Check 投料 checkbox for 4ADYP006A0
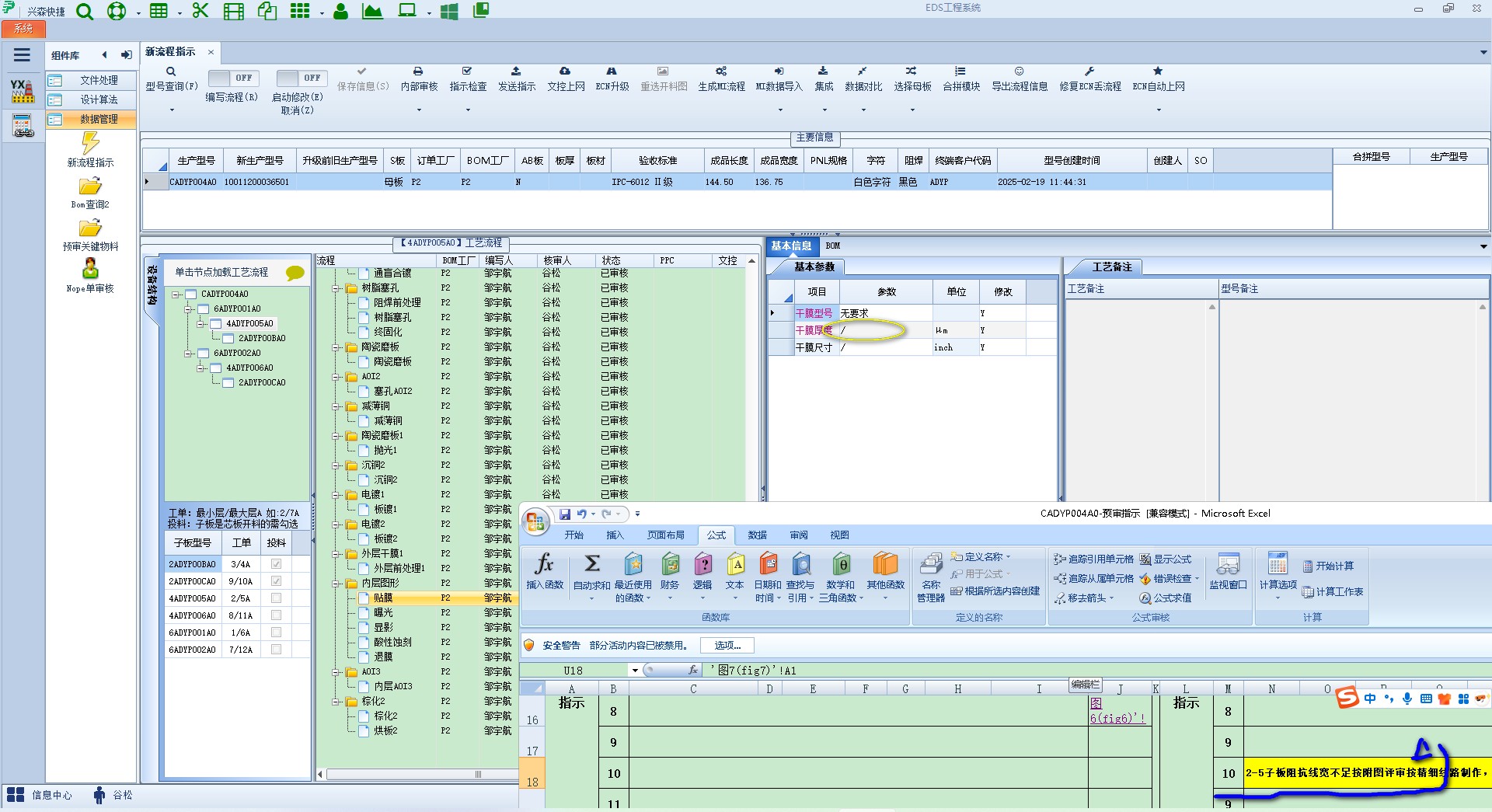1492x812 pixels. tap(276, 615)
